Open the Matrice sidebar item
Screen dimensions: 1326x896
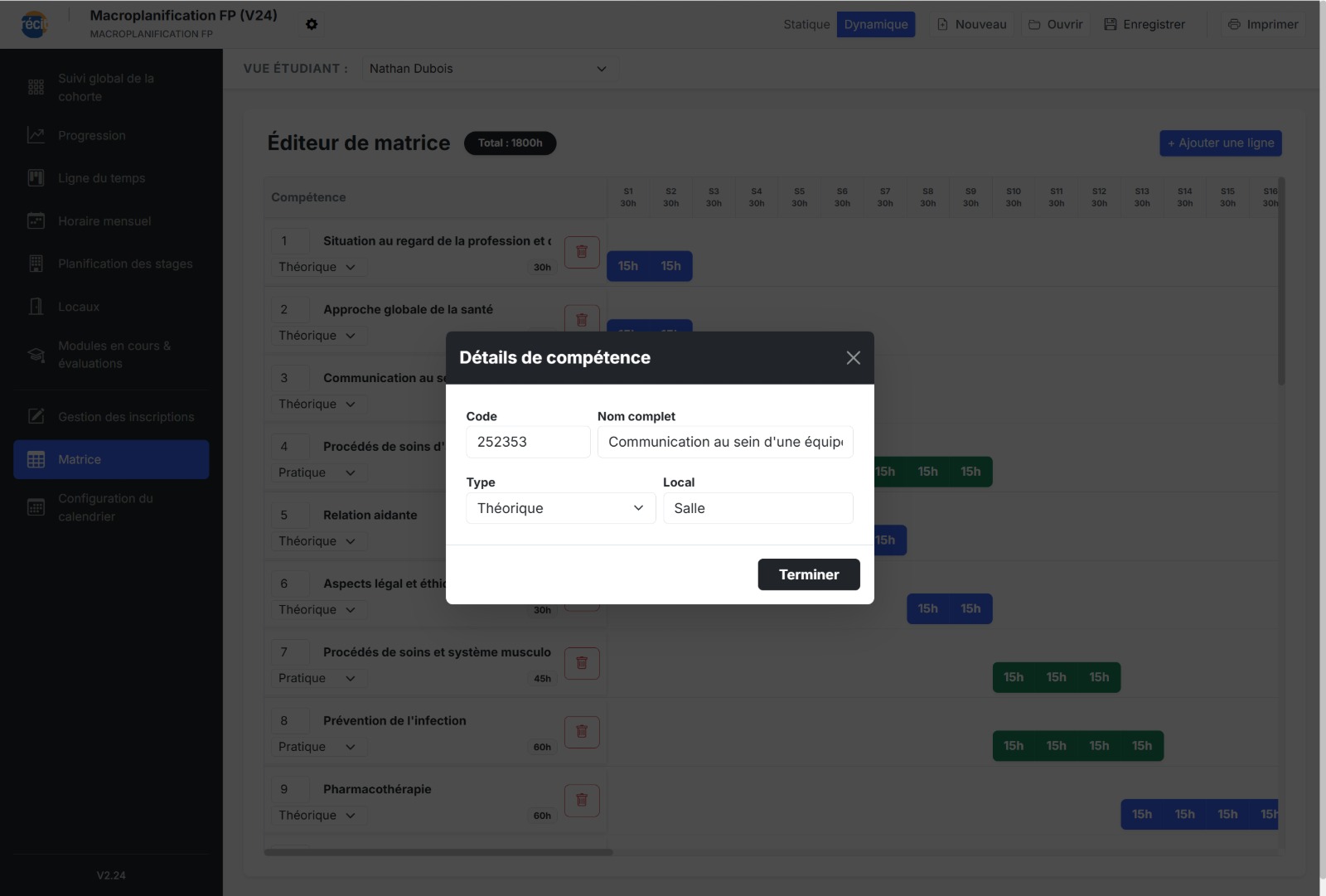tap(111, 459)
